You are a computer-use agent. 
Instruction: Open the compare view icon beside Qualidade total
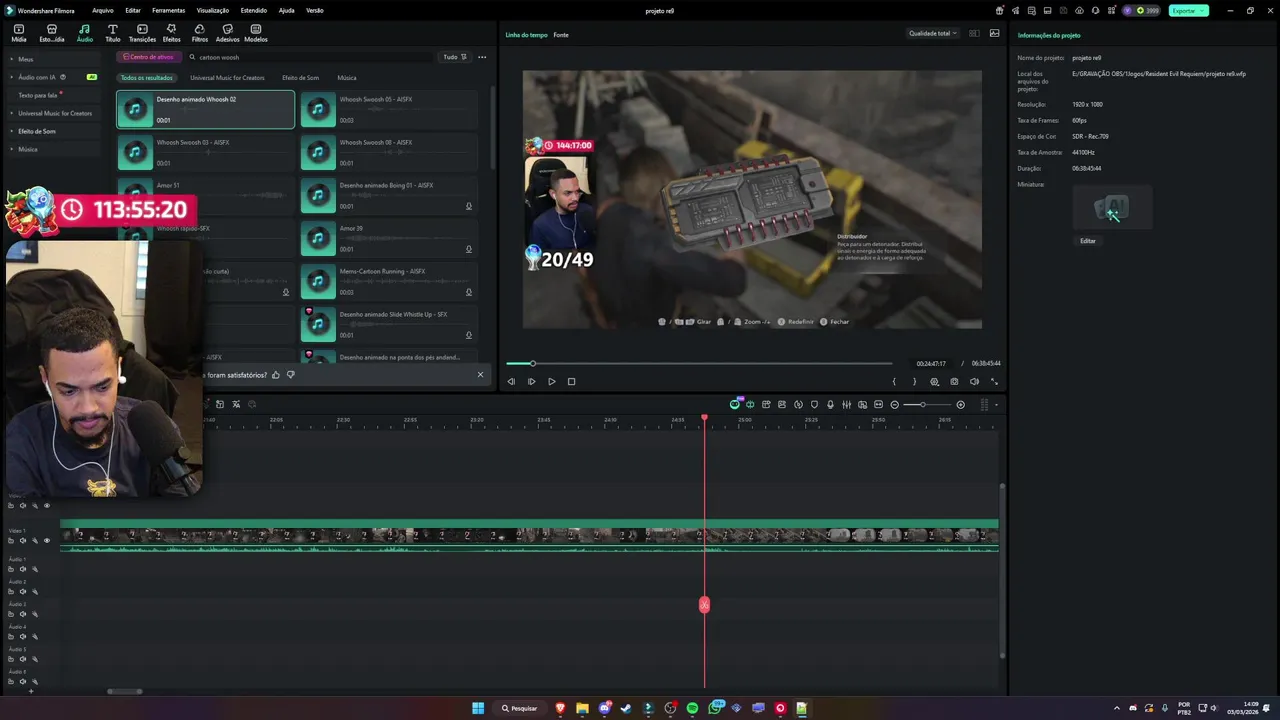(x=974, y=33)
